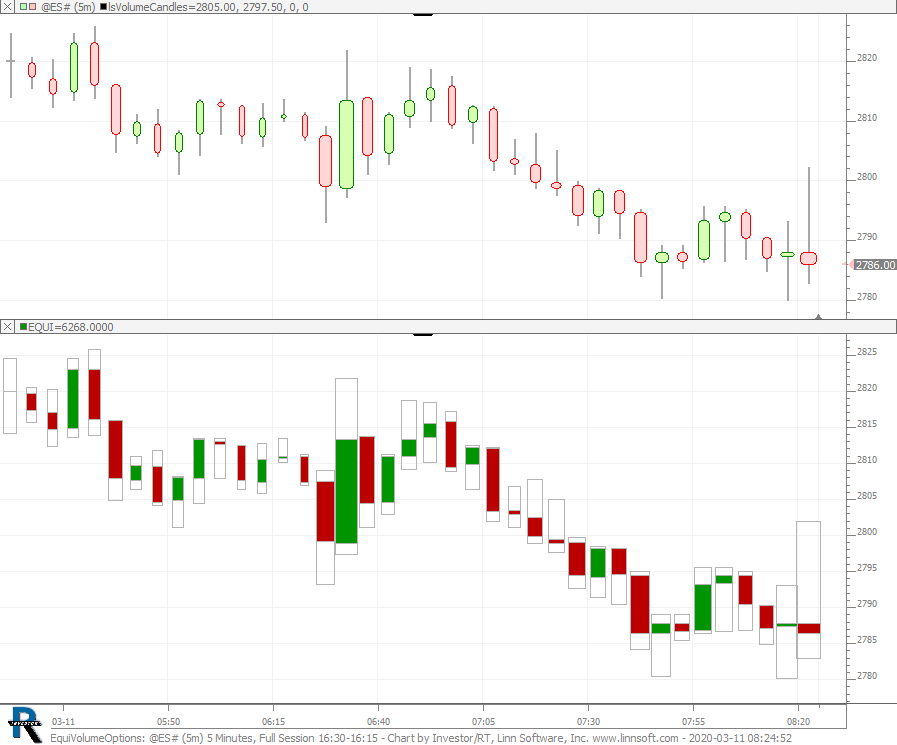Viewport: 897px width, 745px height.
Task: Click the 08:20 time axis label
Action: click(798, 722)
